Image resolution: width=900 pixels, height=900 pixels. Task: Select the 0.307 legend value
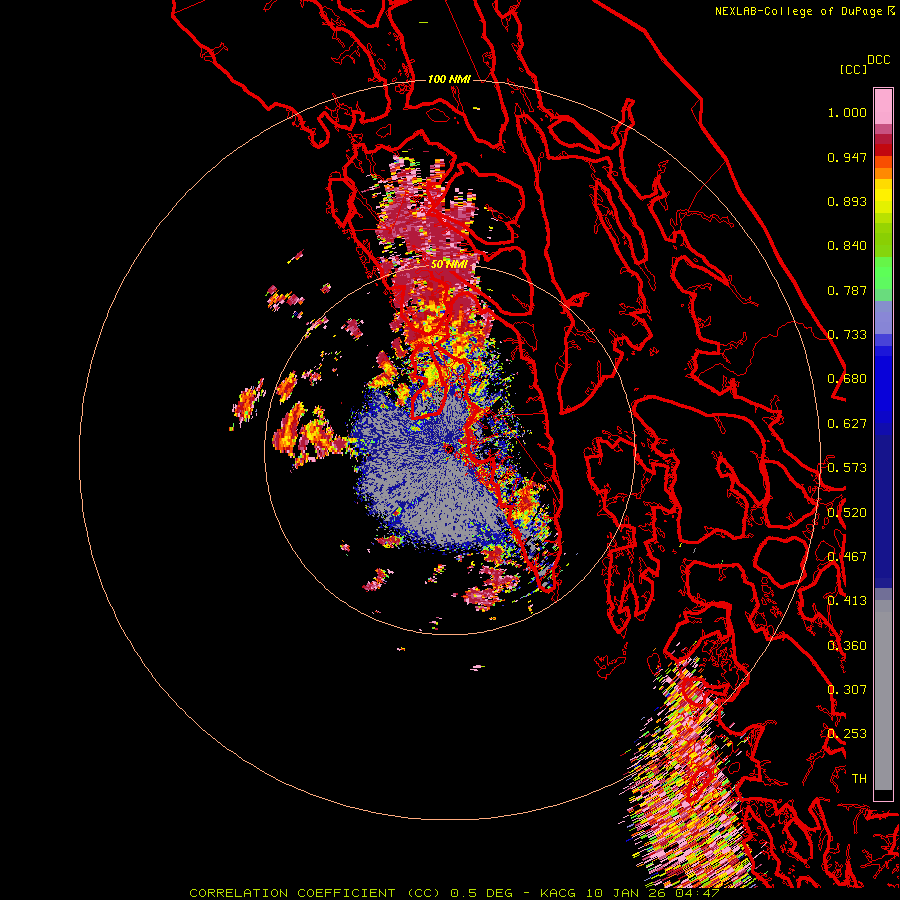pyautogui.click(x=847, y=690)
